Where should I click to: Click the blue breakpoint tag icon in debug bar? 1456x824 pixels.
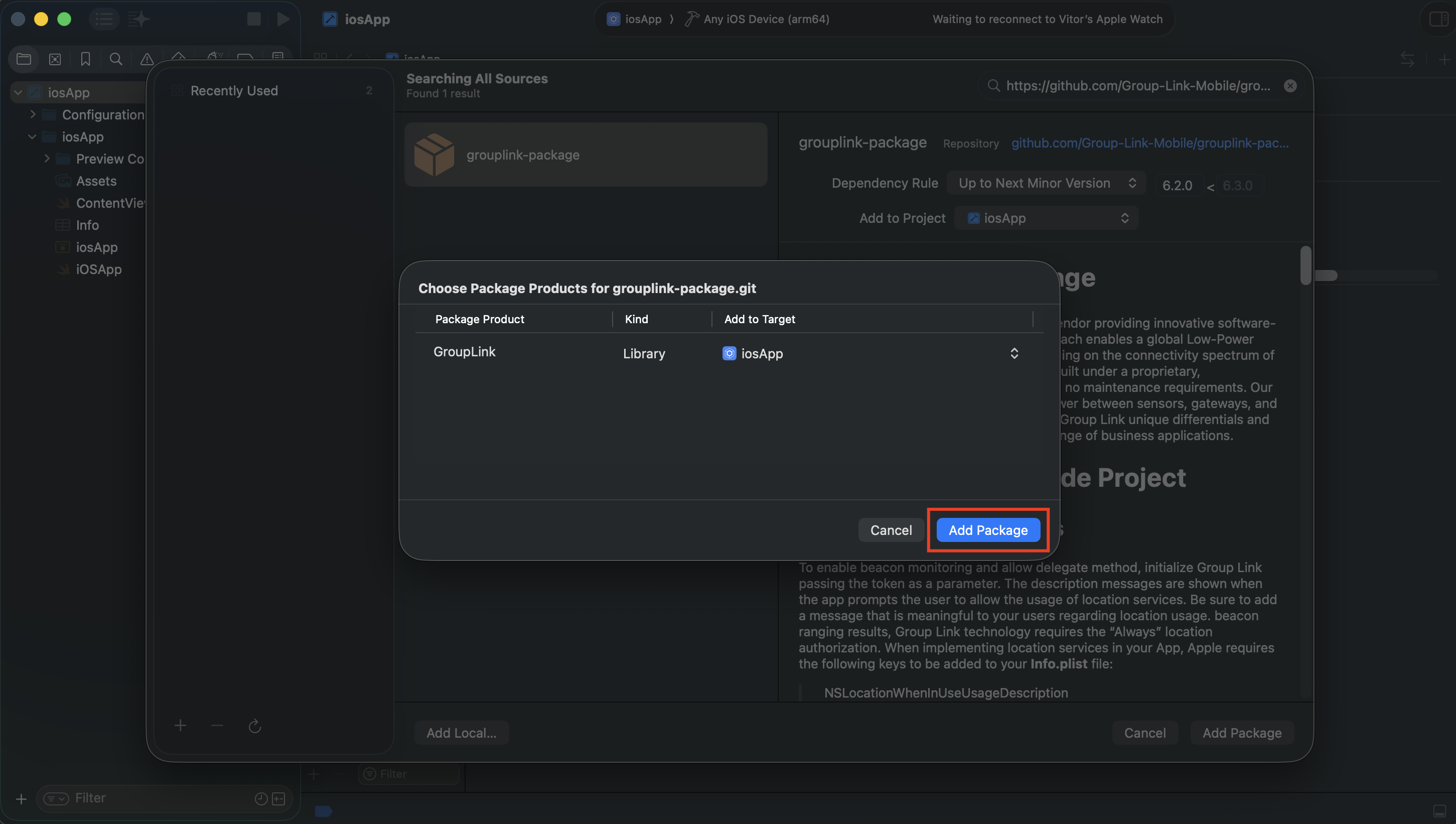(x=323, y=811)
